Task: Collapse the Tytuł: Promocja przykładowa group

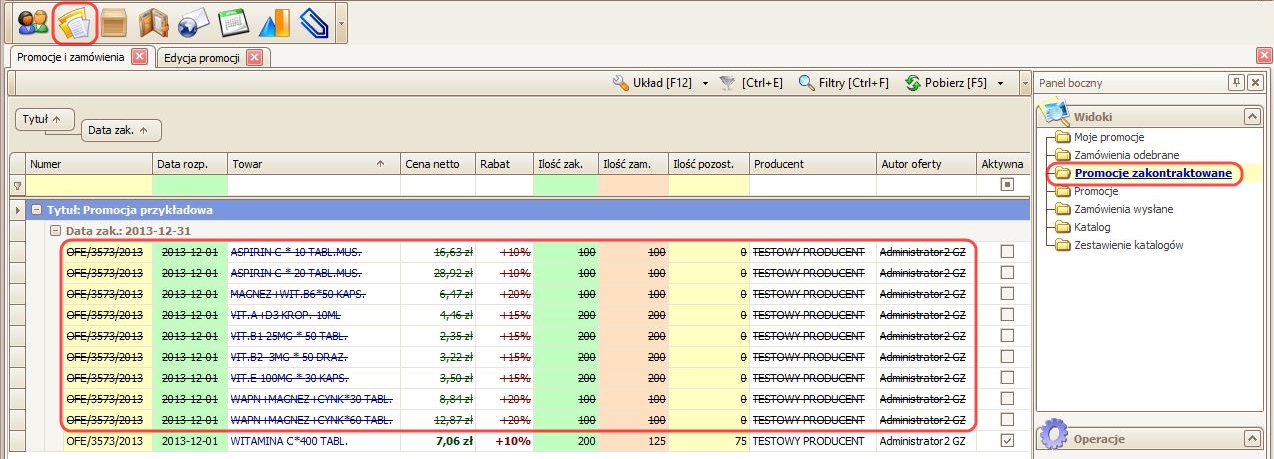Action: [36, 210]
